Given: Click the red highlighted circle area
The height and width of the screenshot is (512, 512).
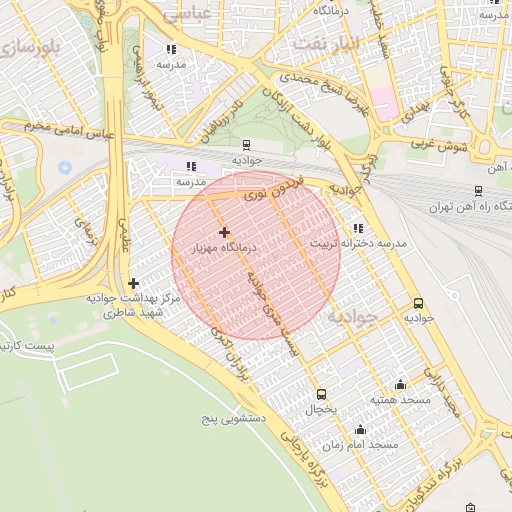Looking at the screenshot, I should click(256, 256).
